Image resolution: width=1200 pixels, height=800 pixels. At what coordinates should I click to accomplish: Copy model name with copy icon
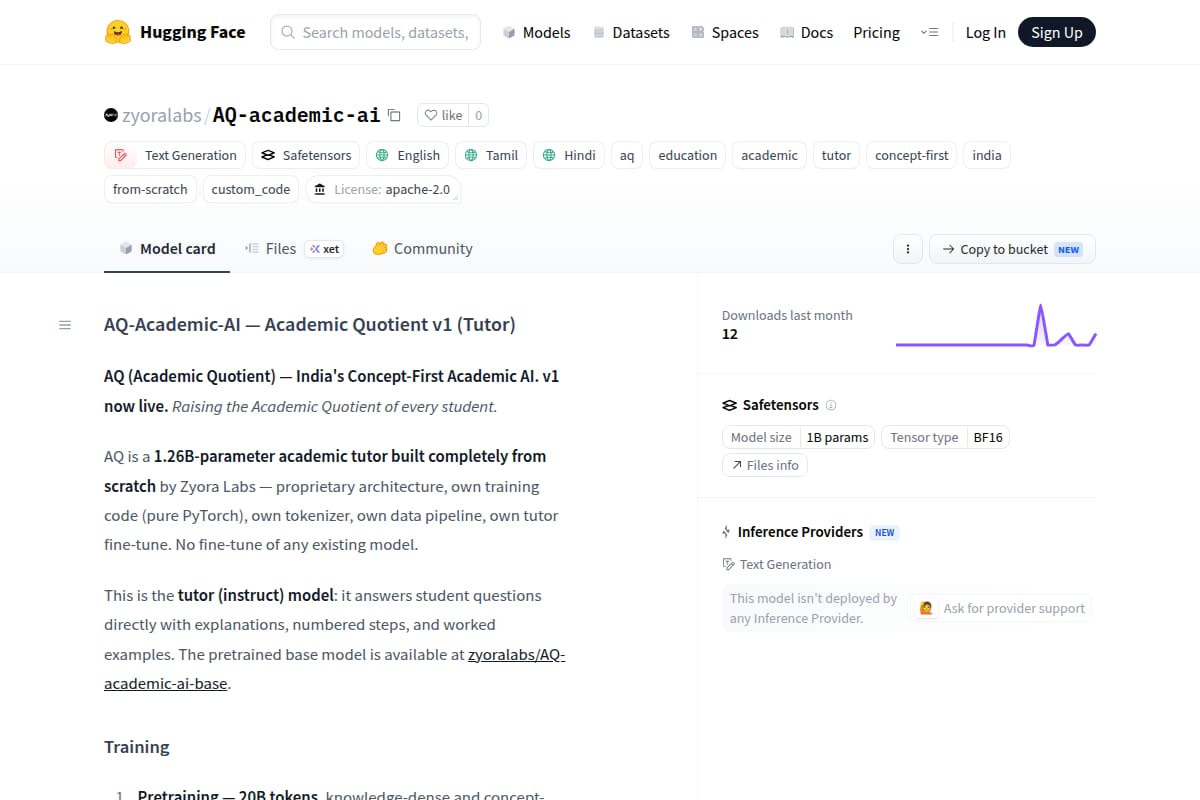(394, 115)
